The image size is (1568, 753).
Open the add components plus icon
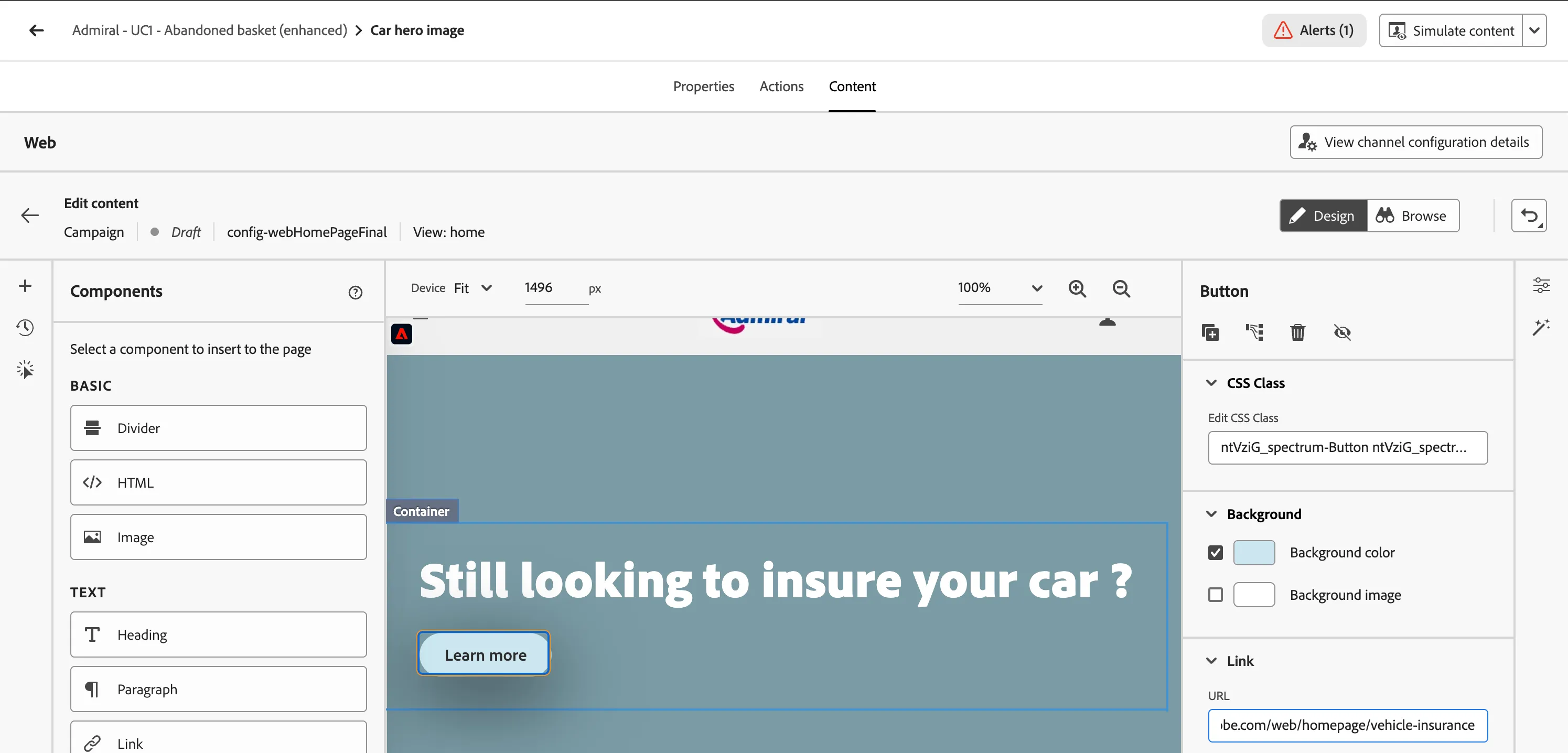[25, 286]
